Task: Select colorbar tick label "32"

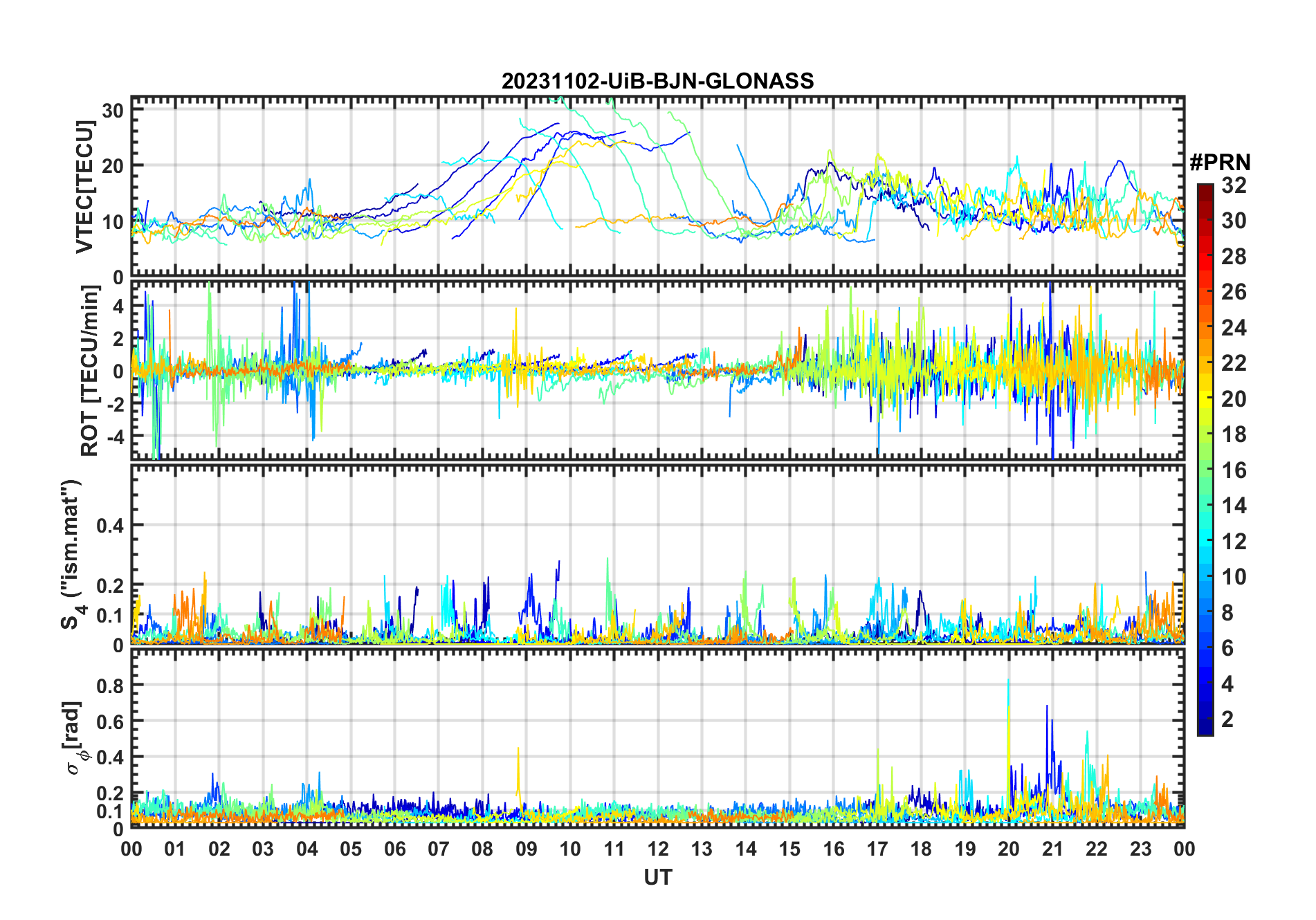Action: (x=1234, y=185)
